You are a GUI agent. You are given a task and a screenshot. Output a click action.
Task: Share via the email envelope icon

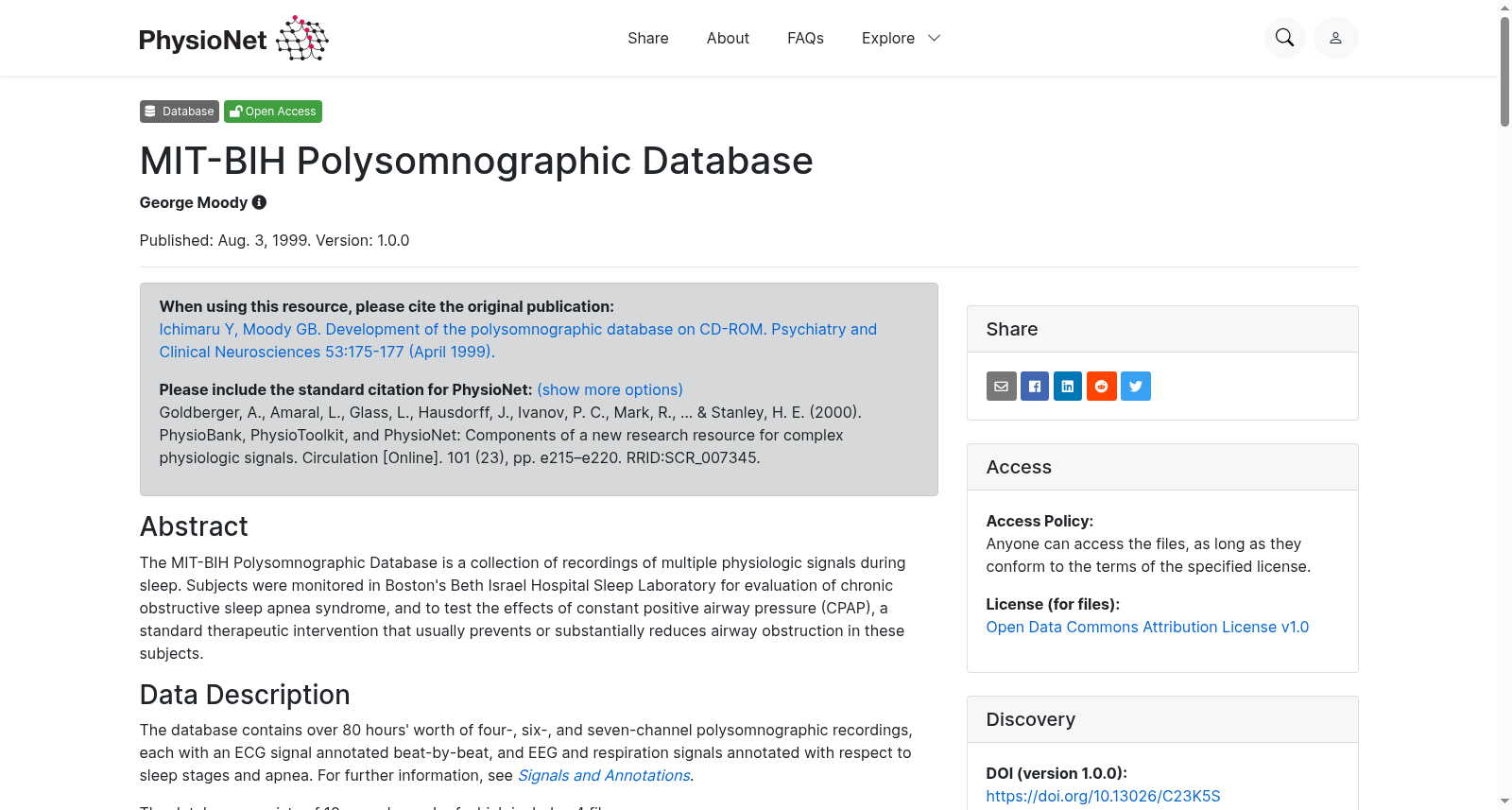(x=1002, y=386)
